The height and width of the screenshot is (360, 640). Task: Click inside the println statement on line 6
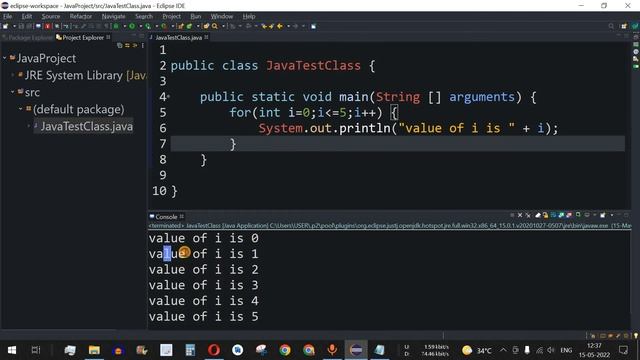click(408, 128)
